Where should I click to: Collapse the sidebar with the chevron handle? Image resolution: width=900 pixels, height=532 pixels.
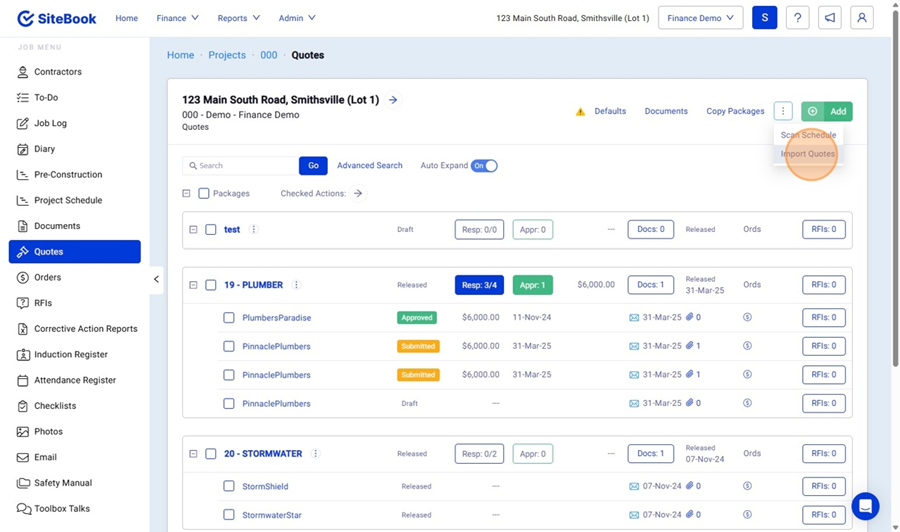coord(156,279)
